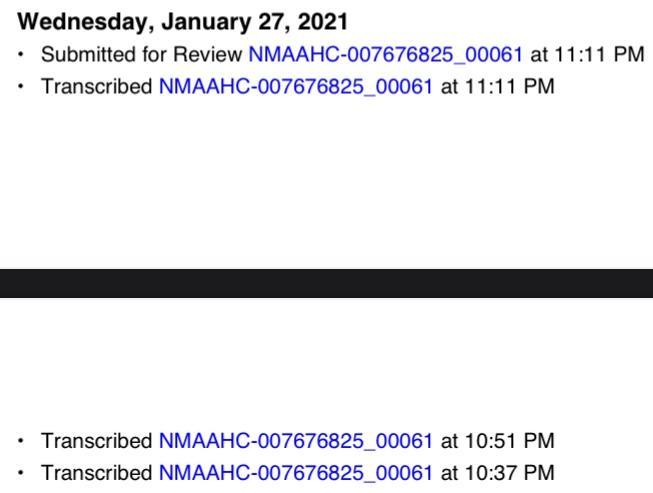Click the 'Submitted for Review' label text
653x493 pixels.
pos(141,54)
